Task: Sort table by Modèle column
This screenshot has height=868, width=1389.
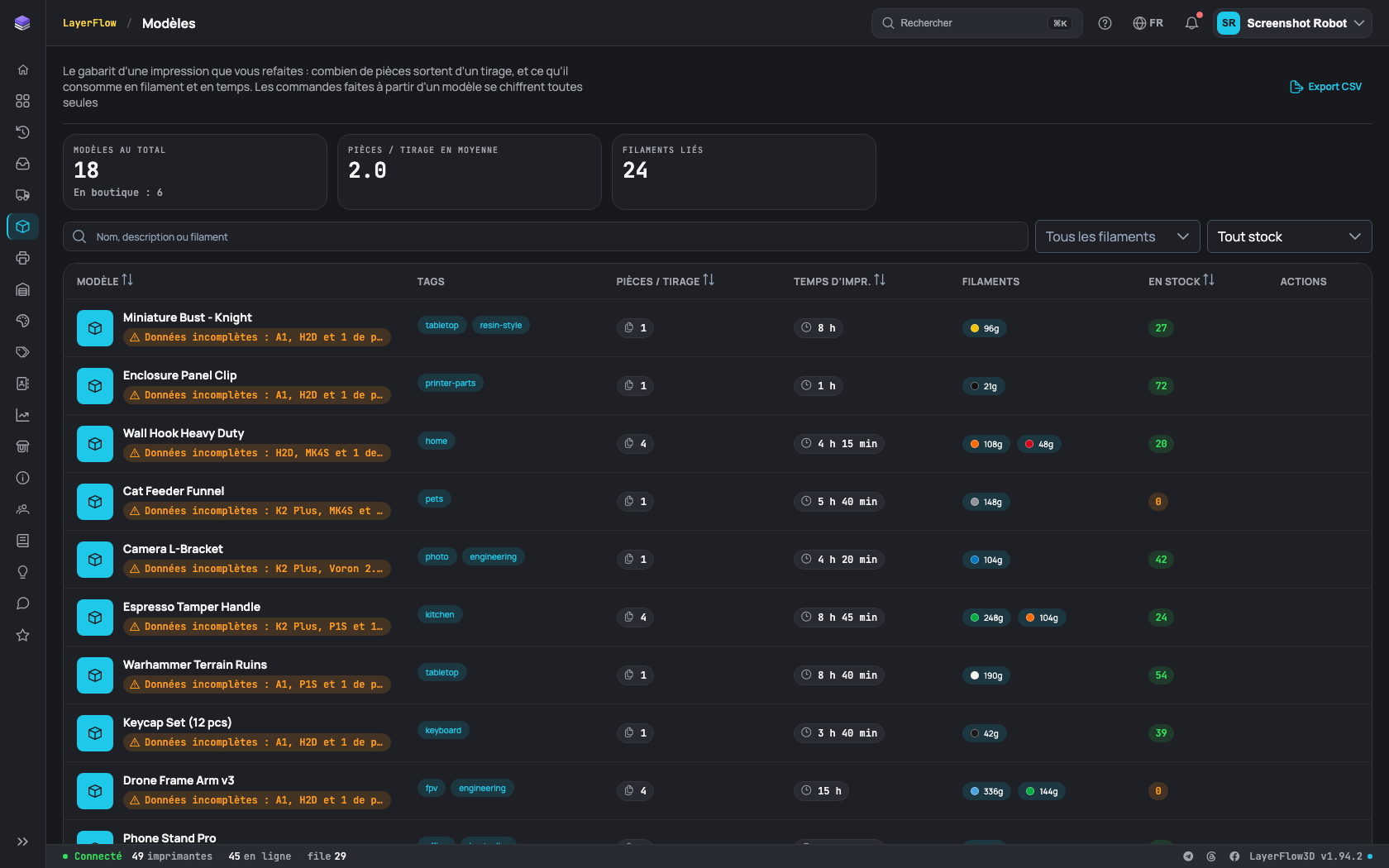Action: click(x=105, y=281)
